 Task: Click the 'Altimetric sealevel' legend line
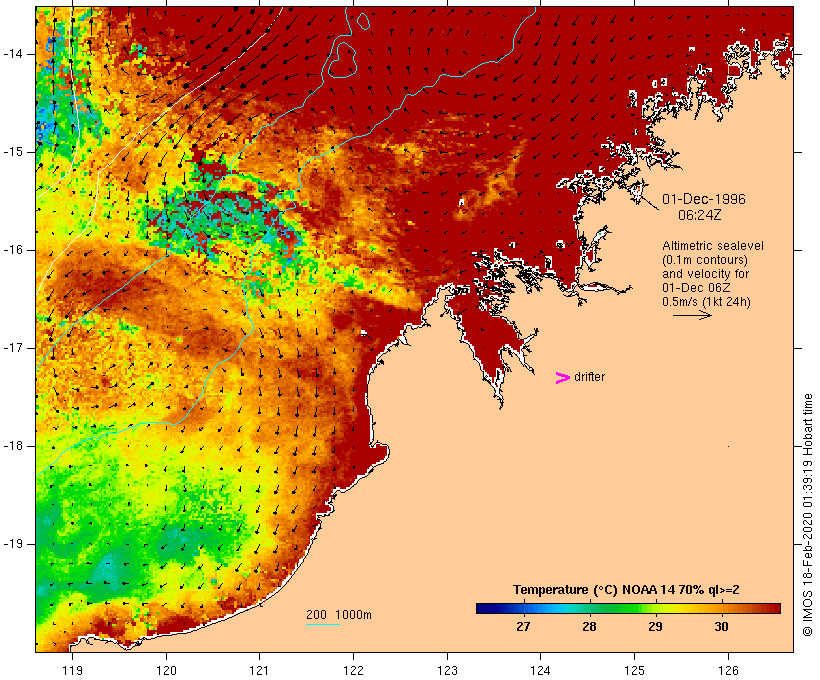point(713,246)
